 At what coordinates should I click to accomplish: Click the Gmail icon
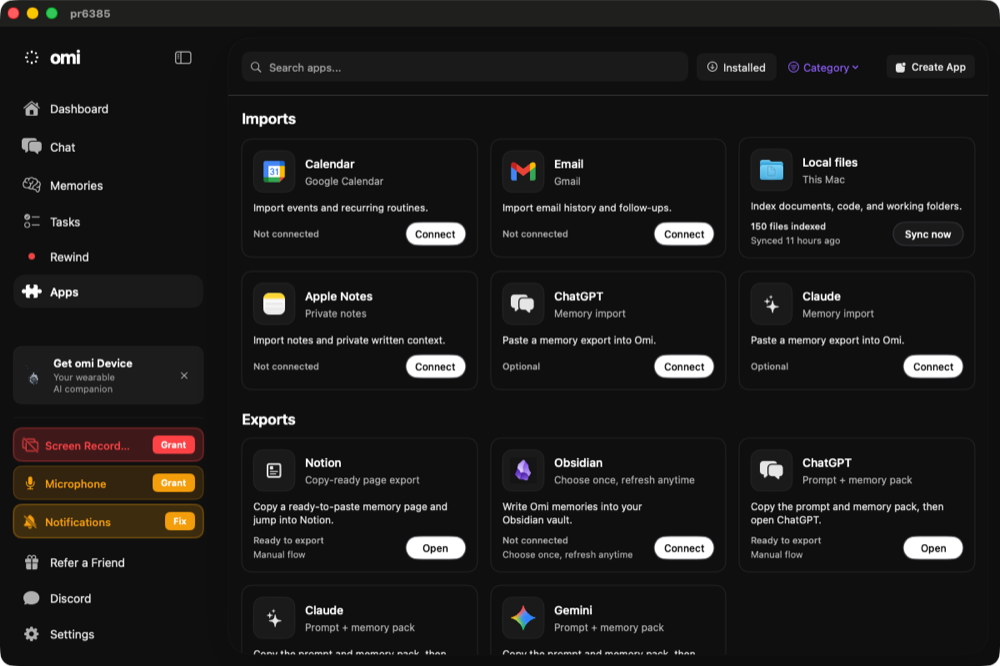[x=523, y=172]
